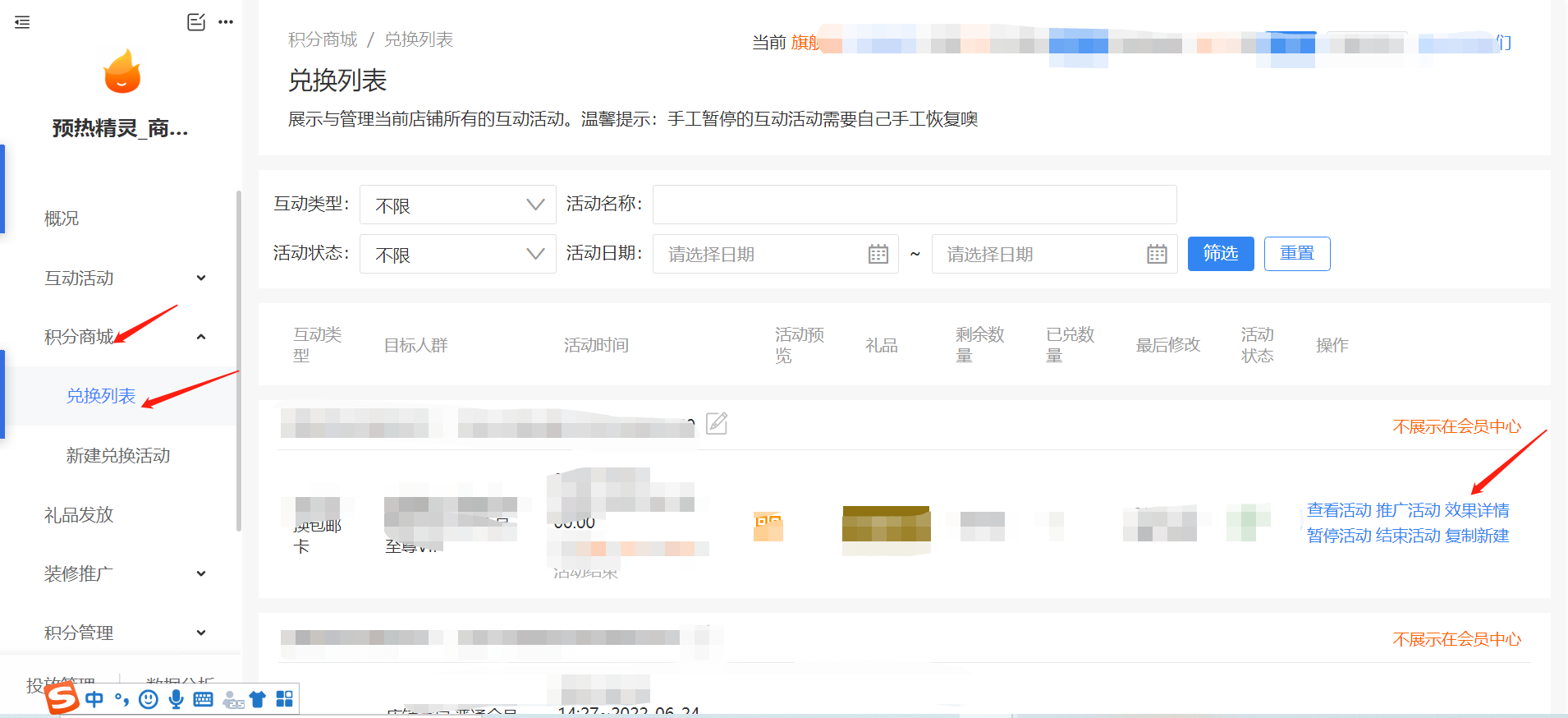This screenshot has width=1568, height=718.
Task: Open toolbox grid icon on IME bar
Action: click(x=284, y=699)
